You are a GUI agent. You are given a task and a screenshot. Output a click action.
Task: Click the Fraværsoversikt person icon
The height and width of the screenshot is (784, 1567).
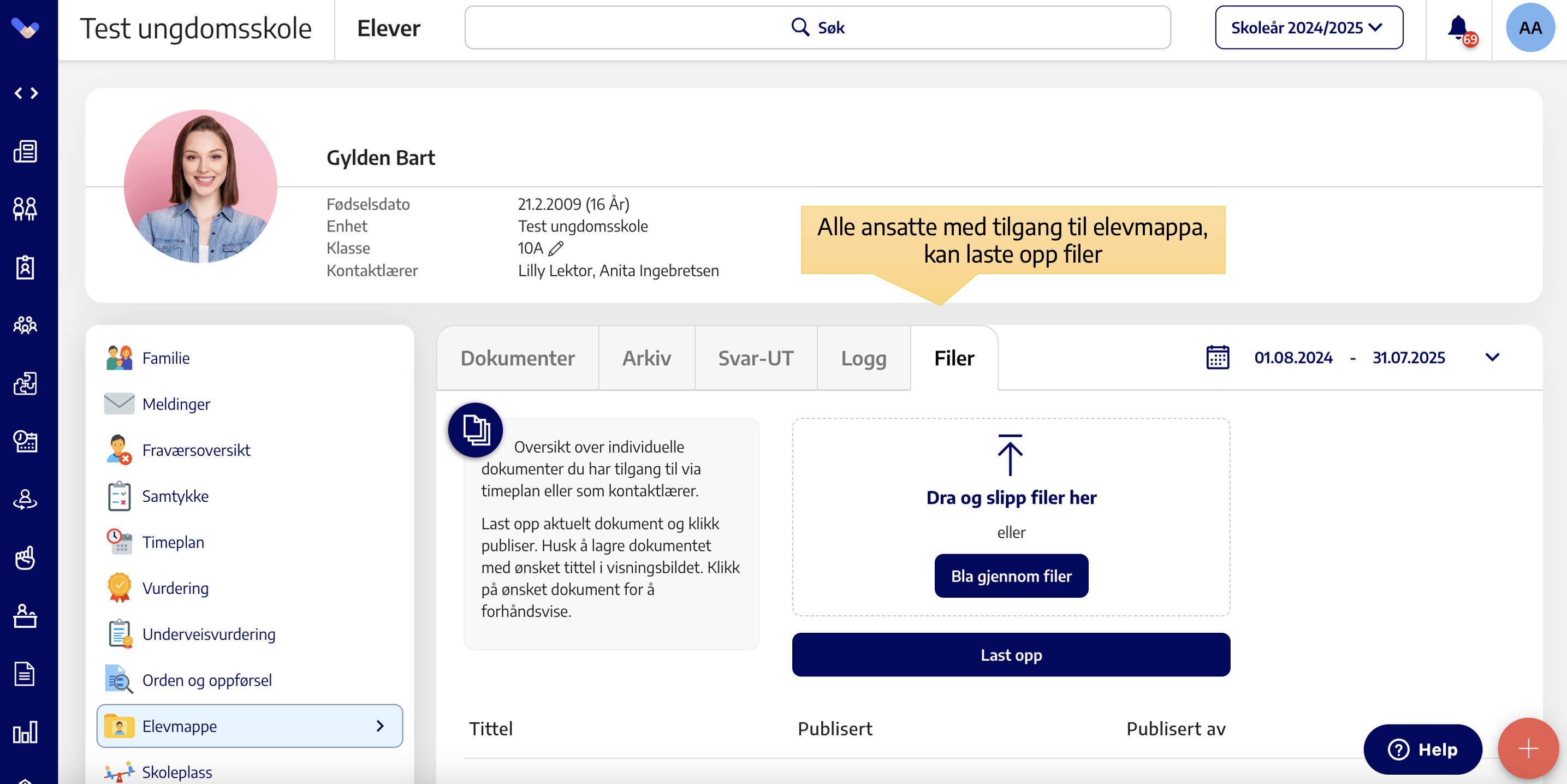[x=119, y=450]
